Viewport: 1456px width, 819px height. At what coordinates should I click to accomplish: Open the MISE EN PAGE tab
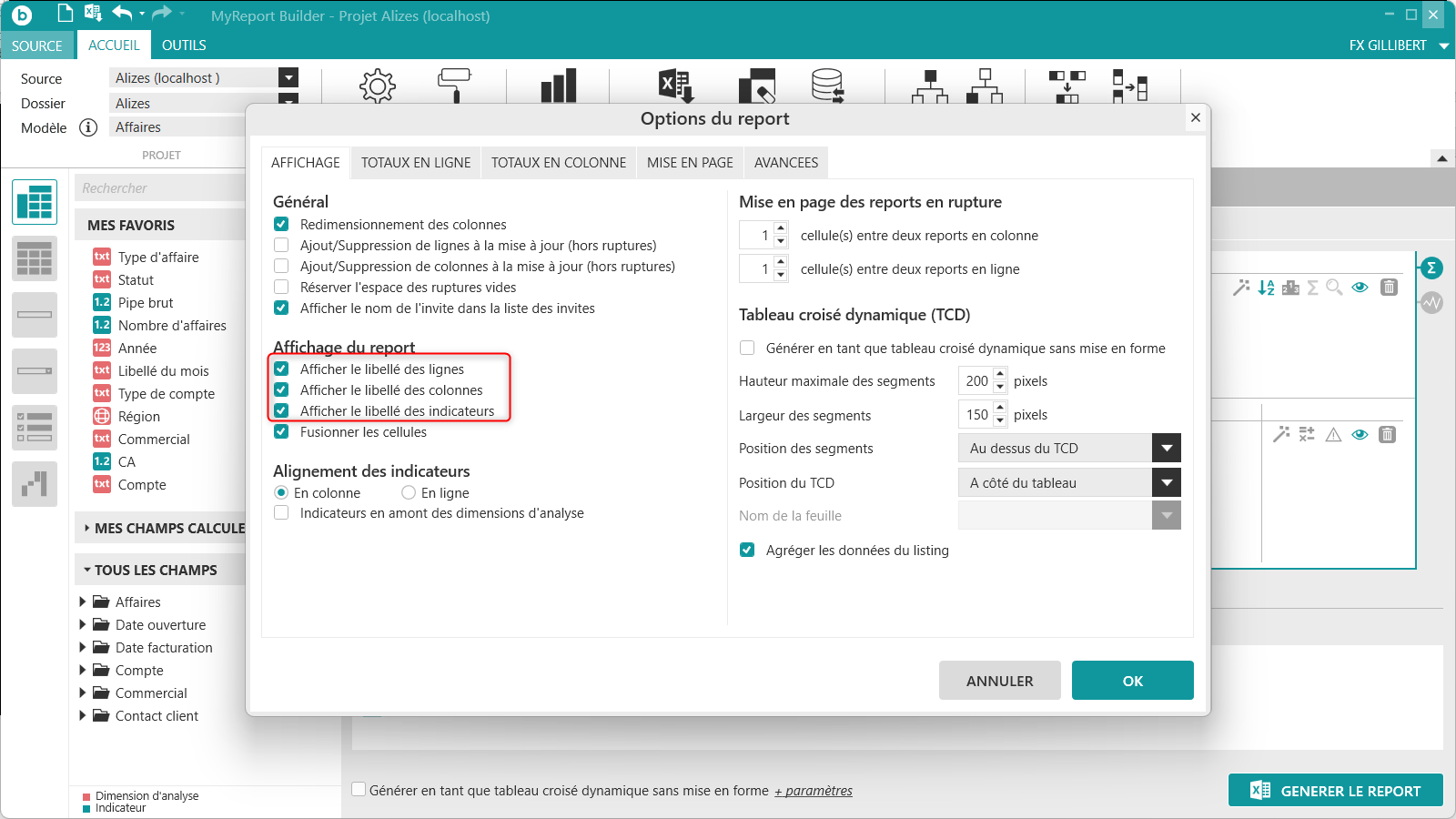(x=690, y=163)
